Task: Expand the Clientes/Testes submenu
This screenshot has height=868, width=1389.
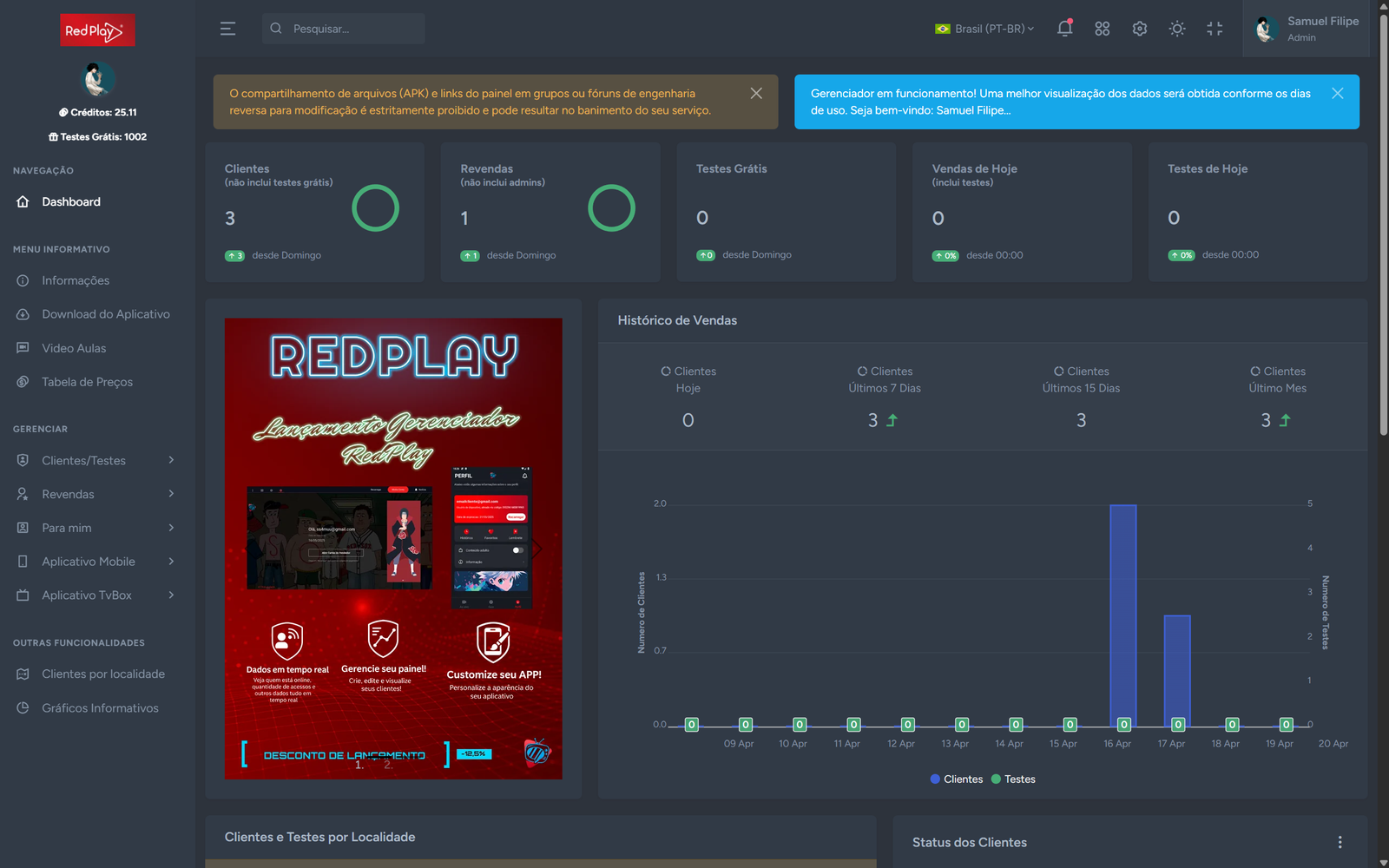Action: coord(97,460)
